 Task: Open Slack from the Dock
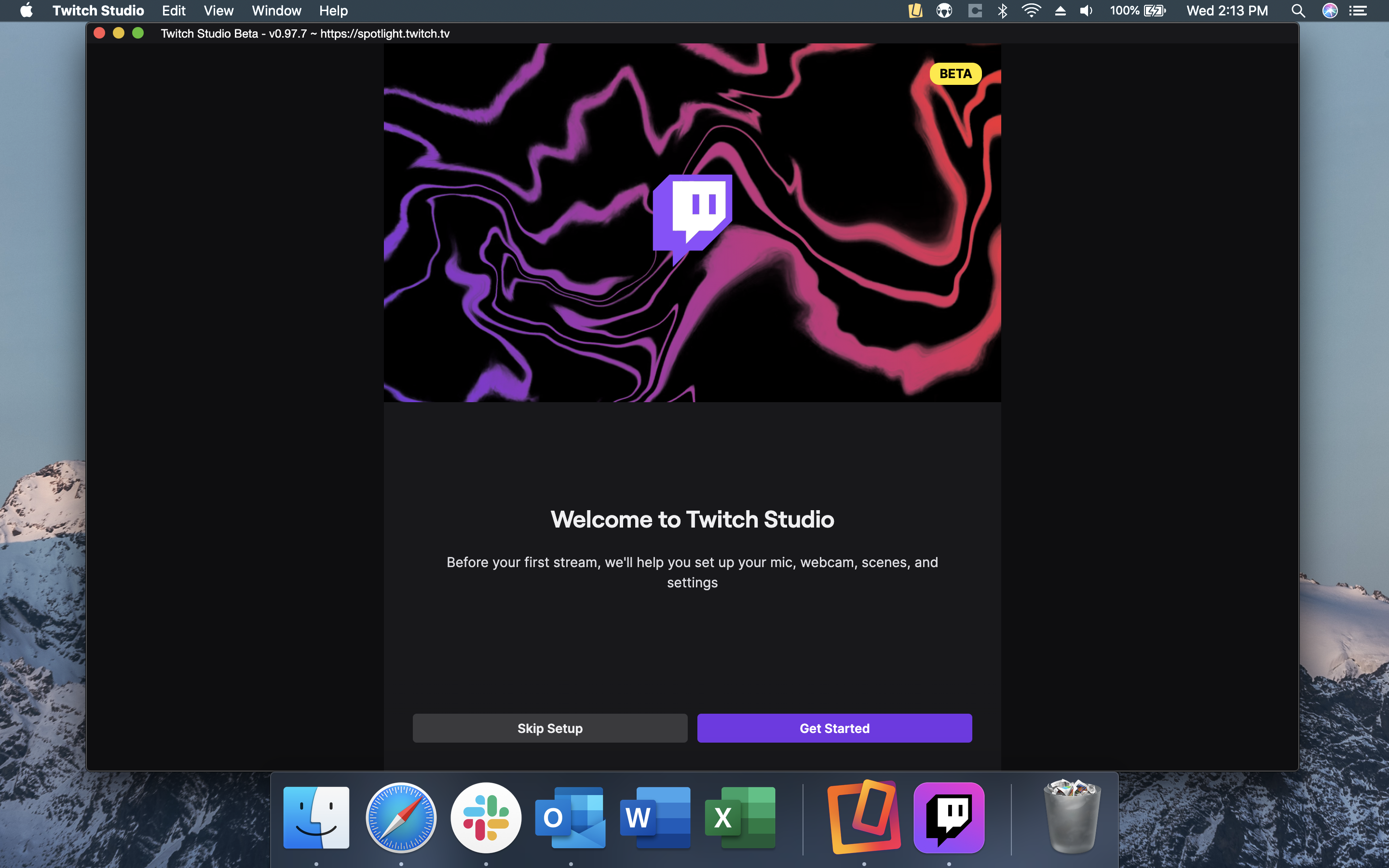(x=486, y=817)
